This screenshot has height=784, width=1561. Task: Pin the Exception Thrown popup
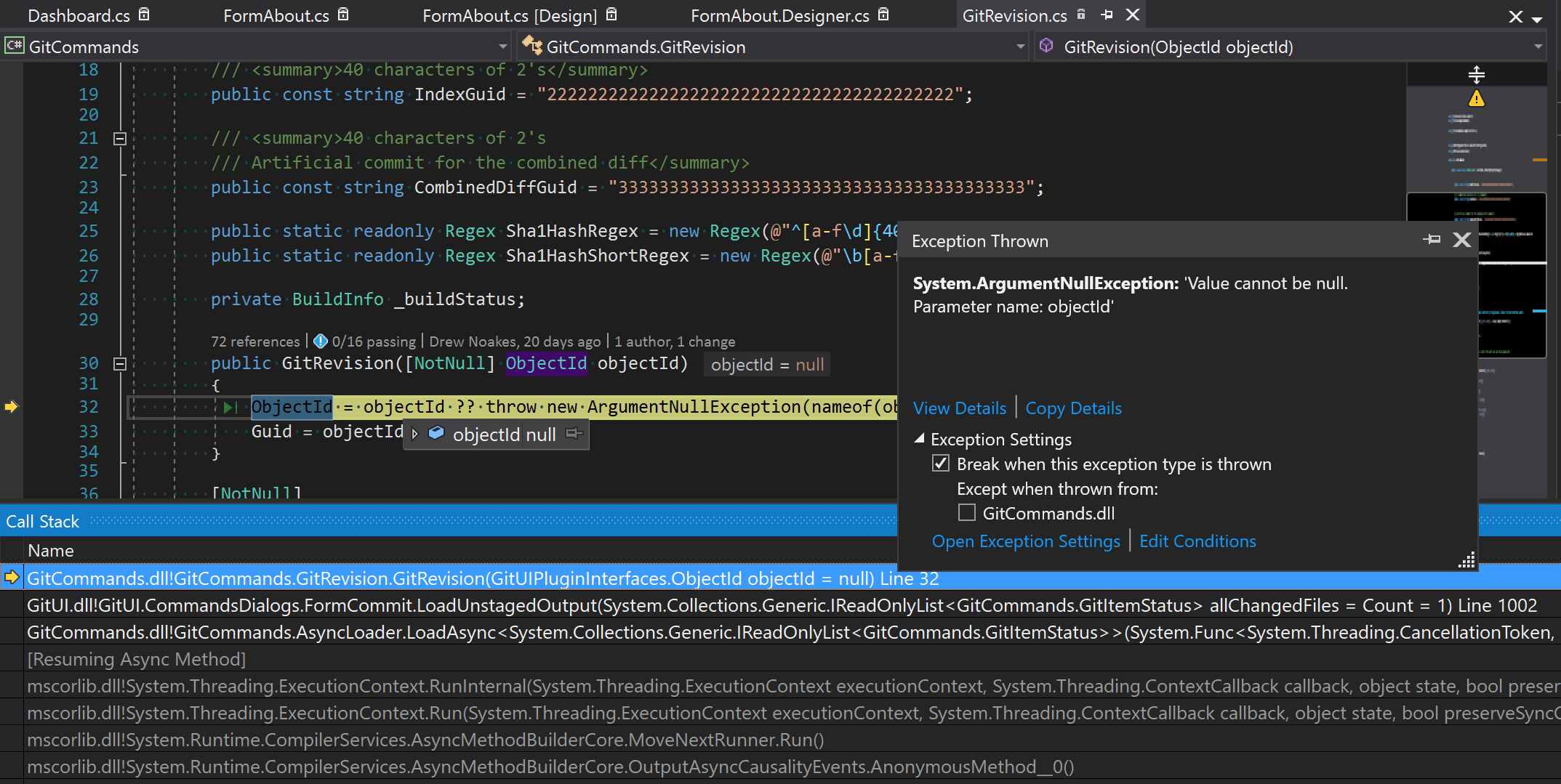click(1432, 240)
